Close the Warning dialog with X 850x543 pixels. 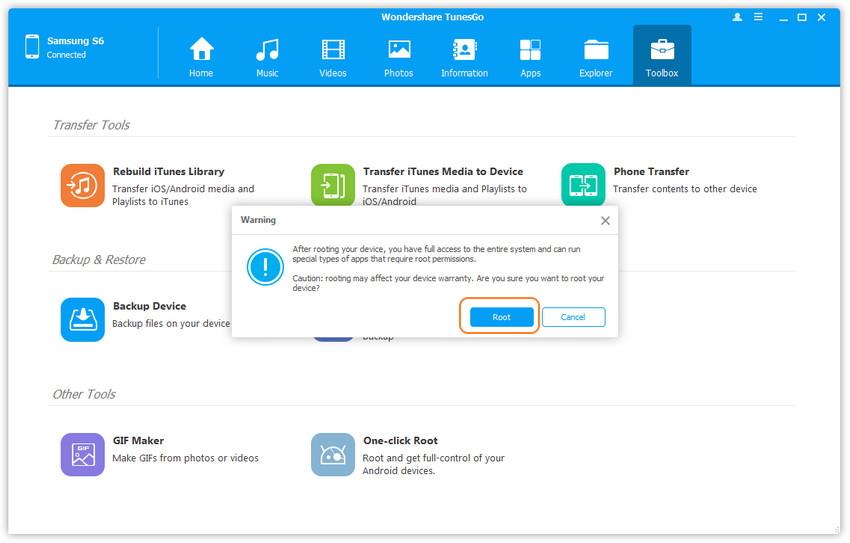tap(605, 220)
